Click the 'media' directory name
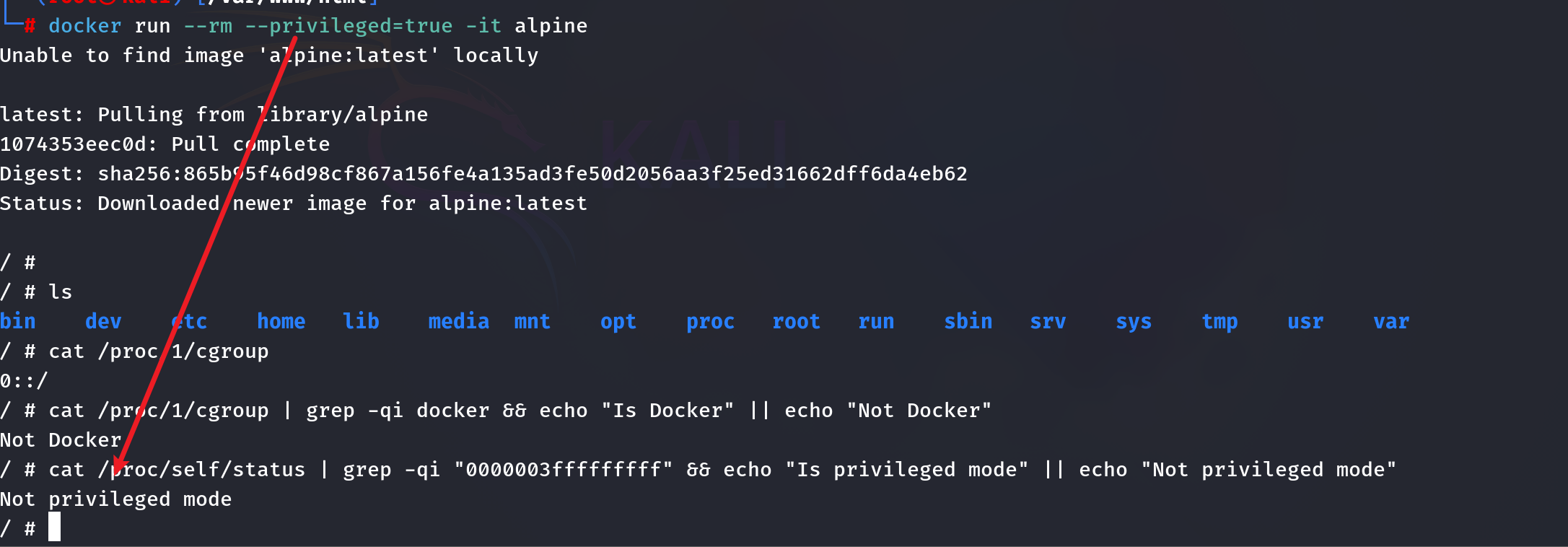 point(458,322)
